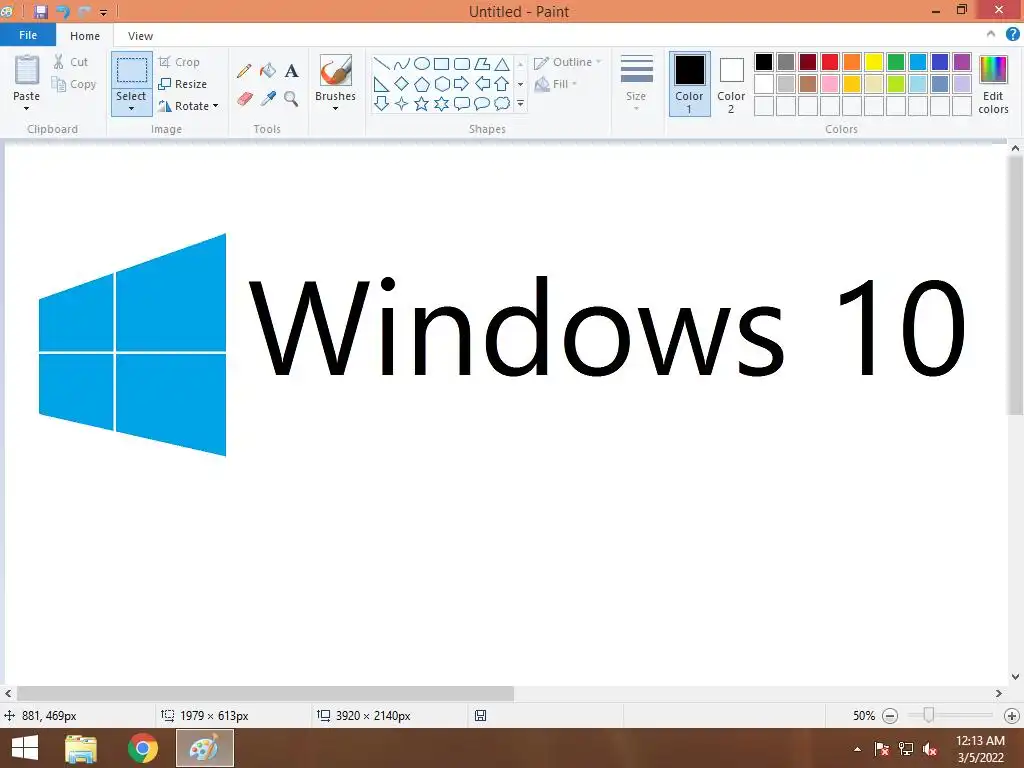Select the Right arrow shape

pyautogui.click(x=462, y=84)
